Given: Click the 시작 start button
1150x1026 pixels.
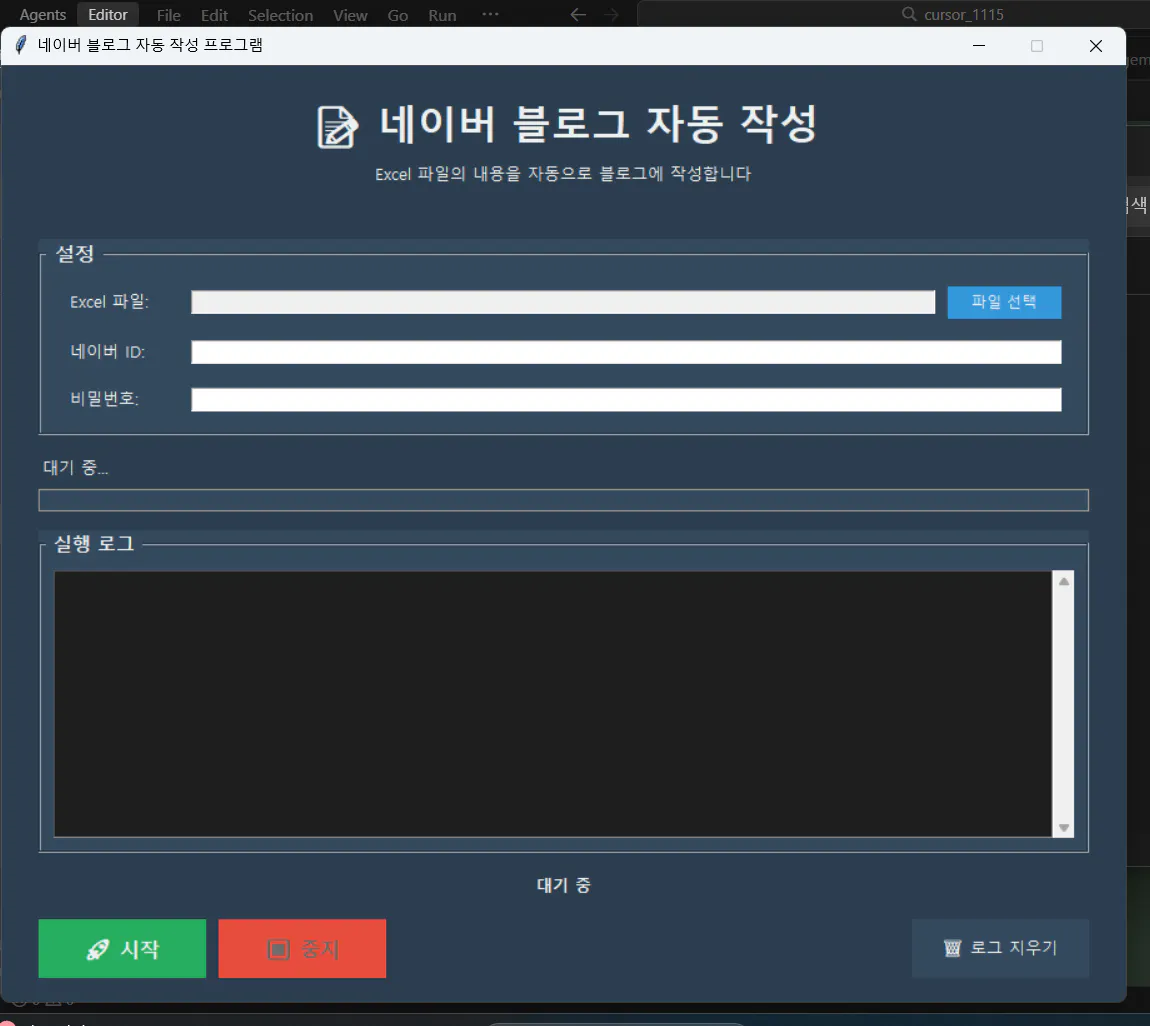Looking at the screenshot, I should (122, 948).
